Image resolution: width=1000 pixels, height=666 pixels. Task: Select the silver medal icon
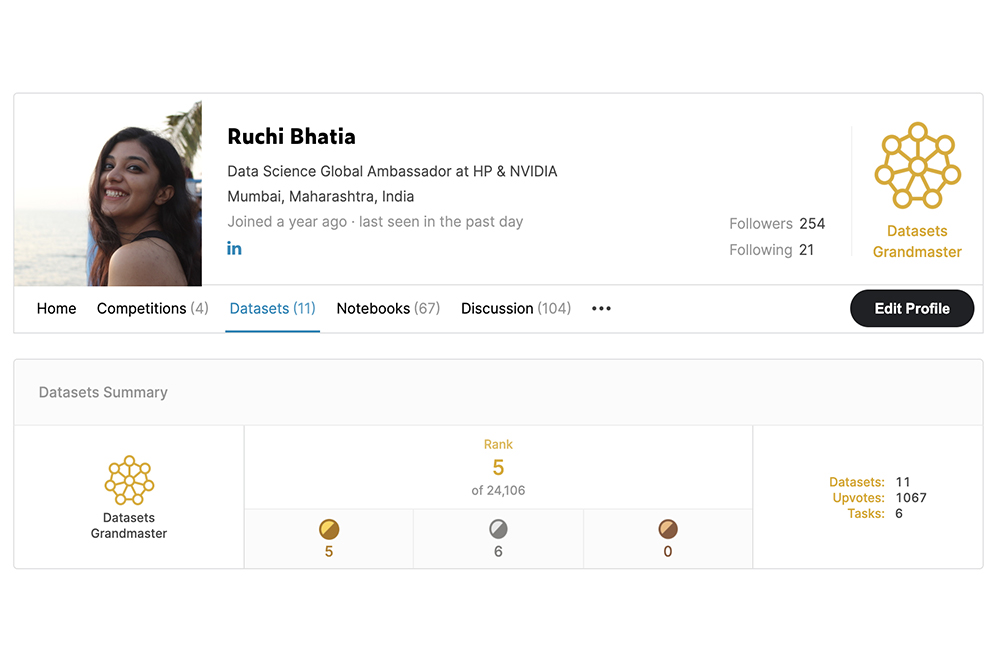(x=498, y=529)
